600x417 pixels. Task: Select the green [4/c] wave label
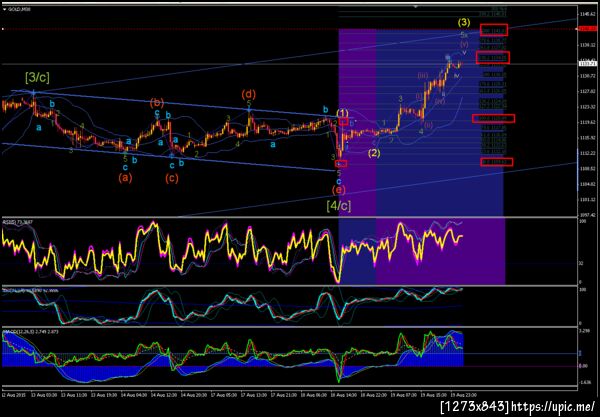point(339,206)
